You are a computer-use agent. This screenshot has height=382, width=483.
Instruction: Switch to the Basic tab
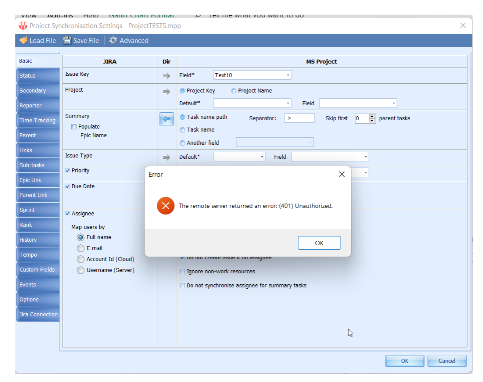38,61
